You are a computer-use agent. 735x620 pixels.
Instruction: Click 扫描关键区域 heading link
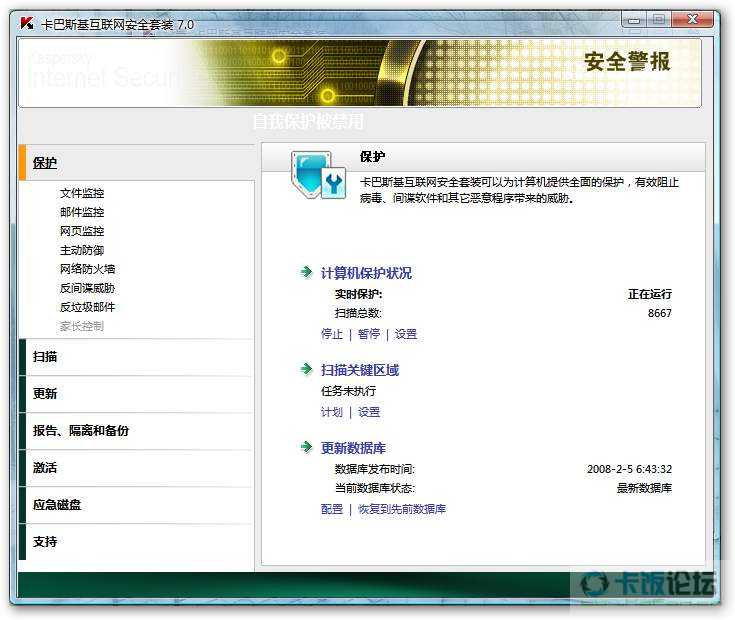click(360, 370)
